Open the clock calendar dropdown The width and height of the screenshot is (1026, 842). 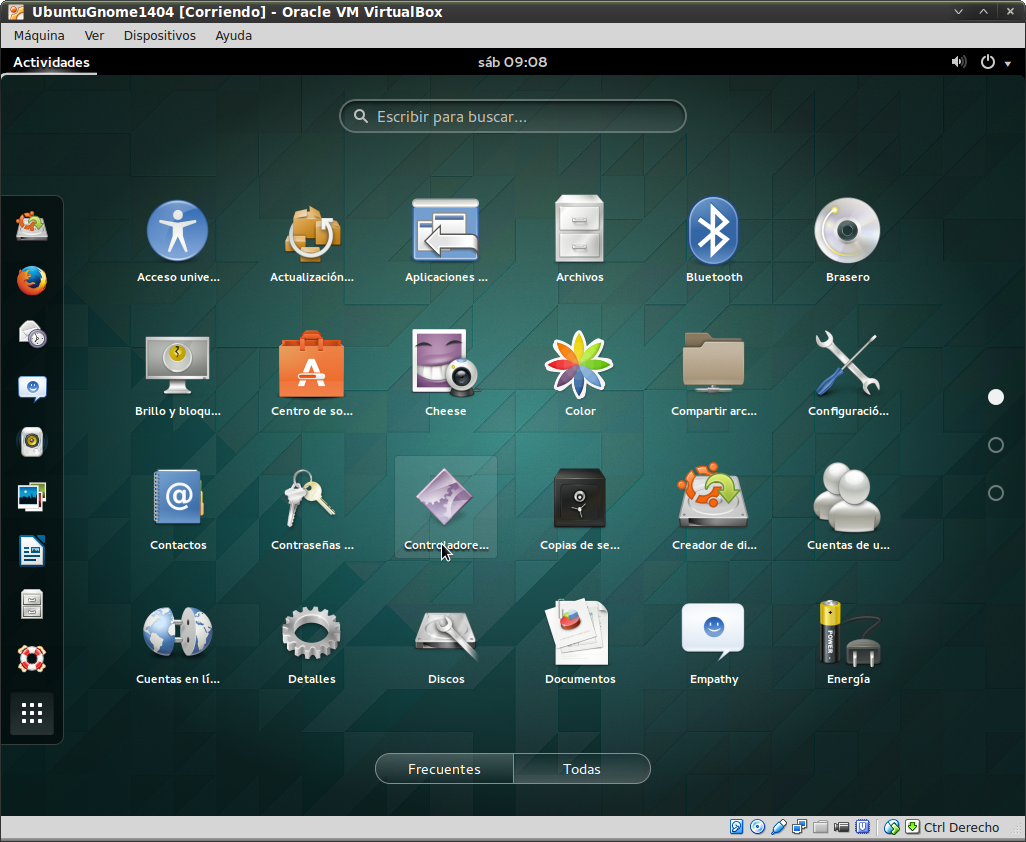coord(512,62)
